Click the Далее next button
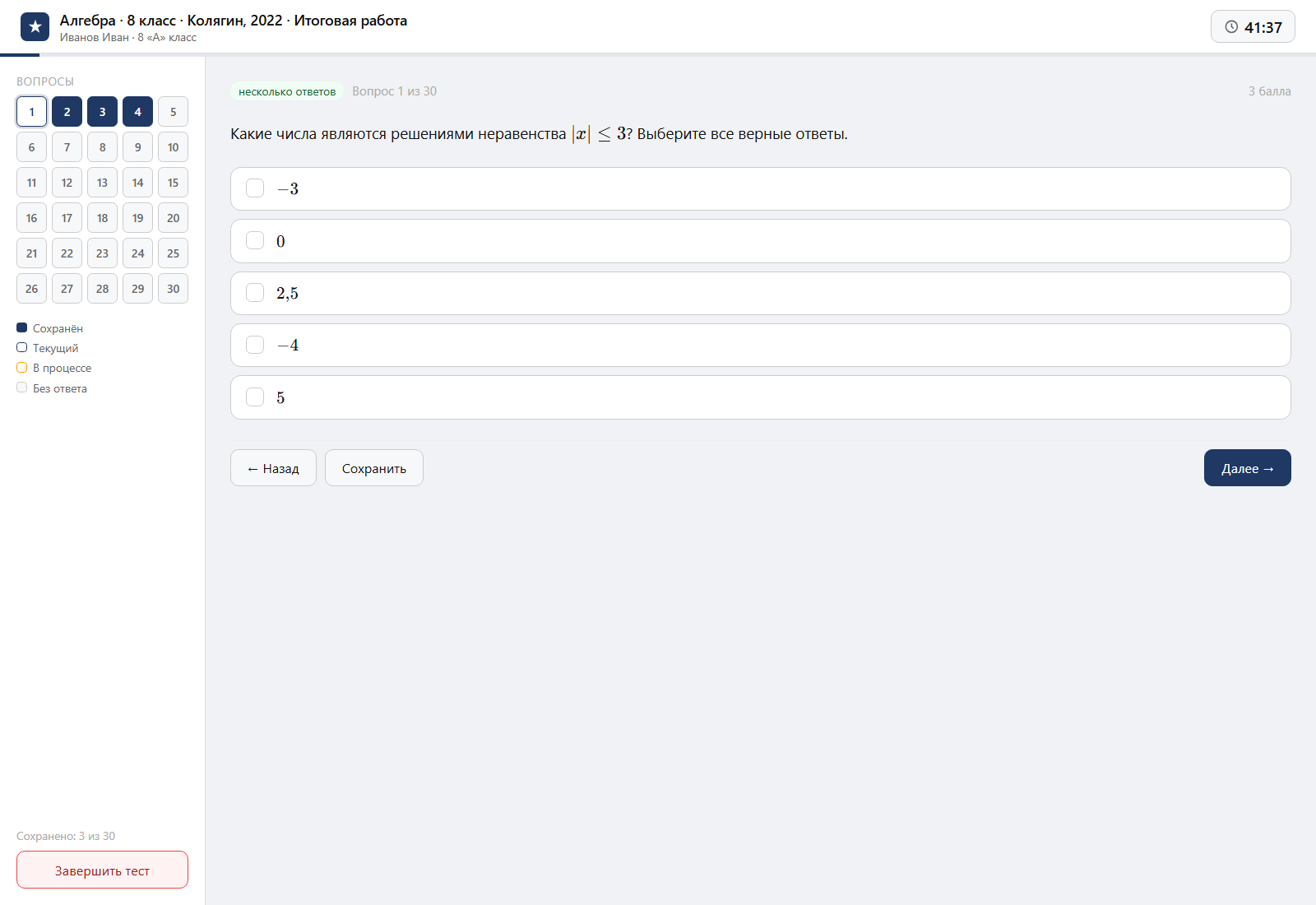Viewport: 1316px width, 905px height. pos(1248,468)
